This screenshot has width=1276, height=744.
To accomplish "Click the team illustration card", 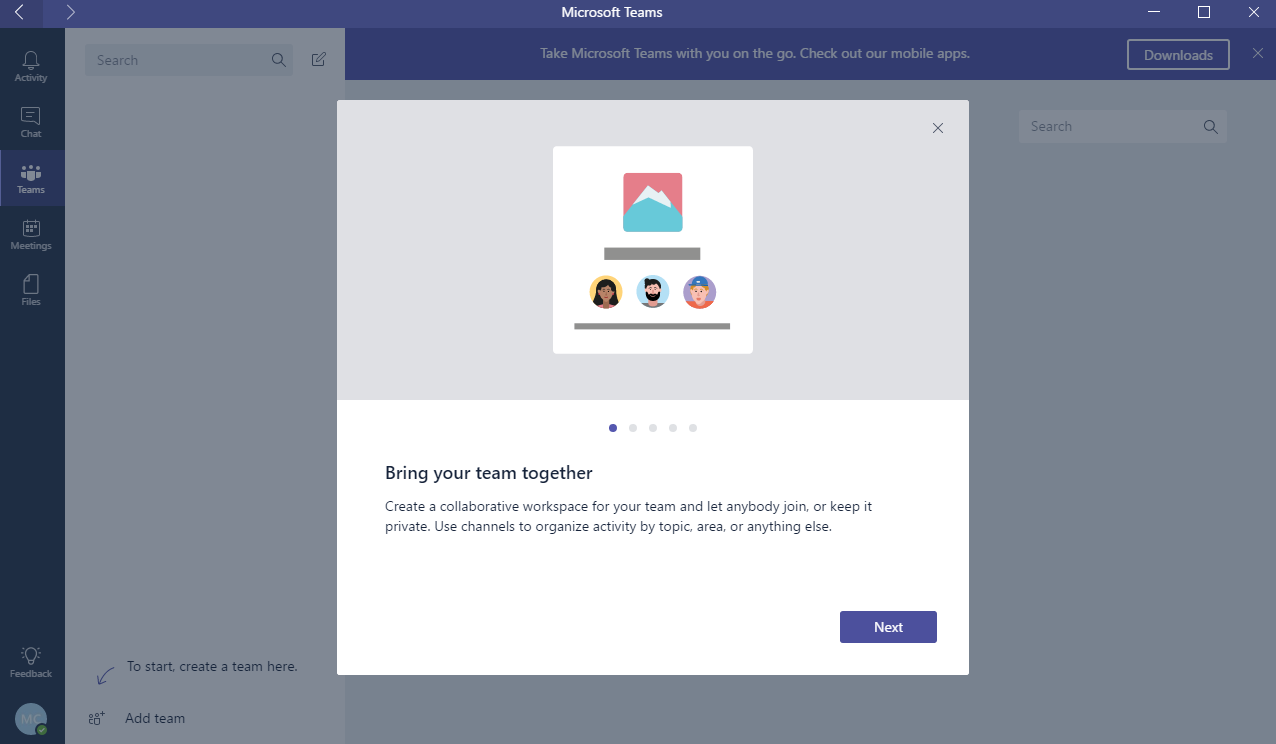I will [x=653, y=250].
